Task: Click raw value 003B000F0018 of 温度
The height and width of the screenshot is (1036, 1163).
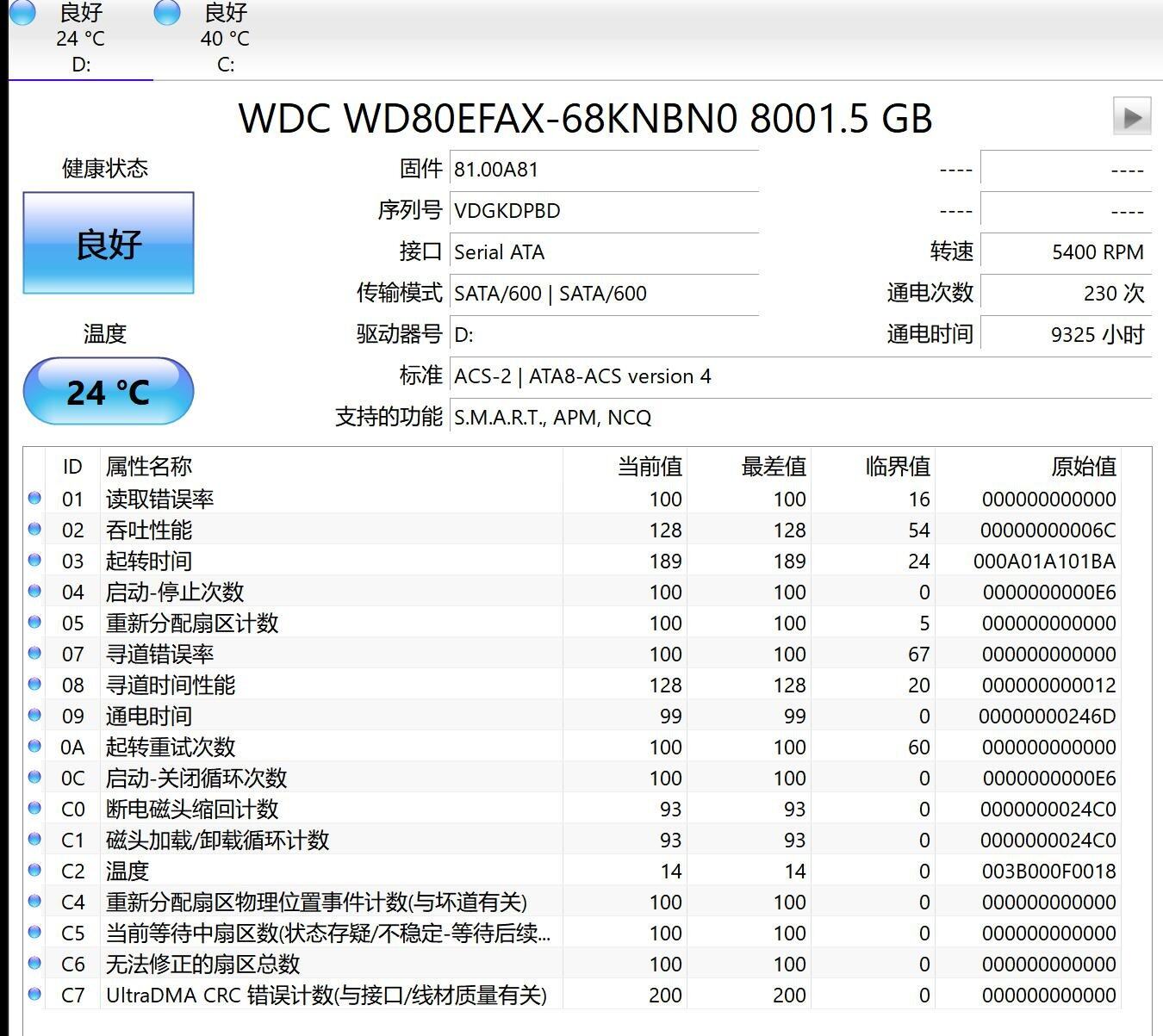Action: click(1048, 872)
